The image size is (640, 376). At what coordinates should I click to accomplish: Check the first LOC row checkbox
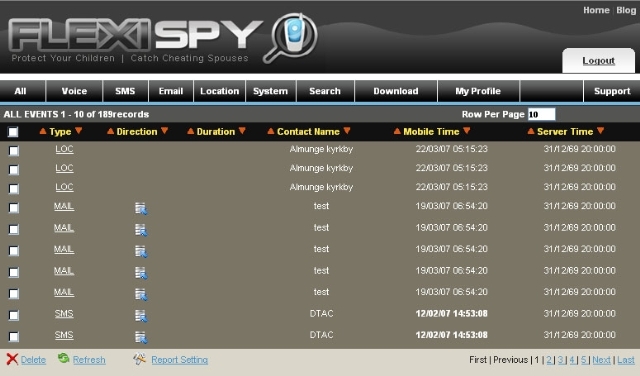pos(13,151)
